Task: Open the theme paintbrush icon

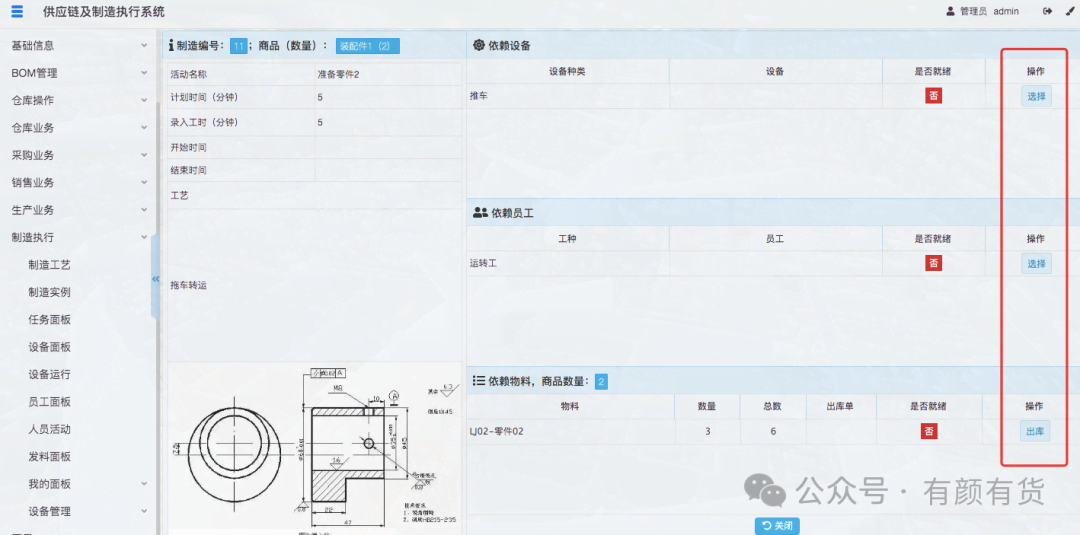Action: click(1068, 12)
